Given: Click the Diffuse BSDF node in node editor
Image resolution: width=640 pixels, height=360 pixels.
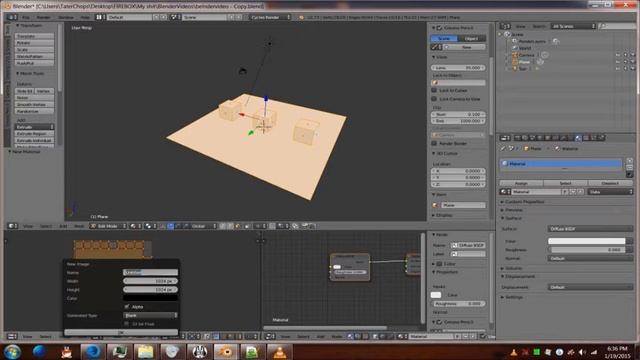Looking at the screenshot, I should coord(350,267).
